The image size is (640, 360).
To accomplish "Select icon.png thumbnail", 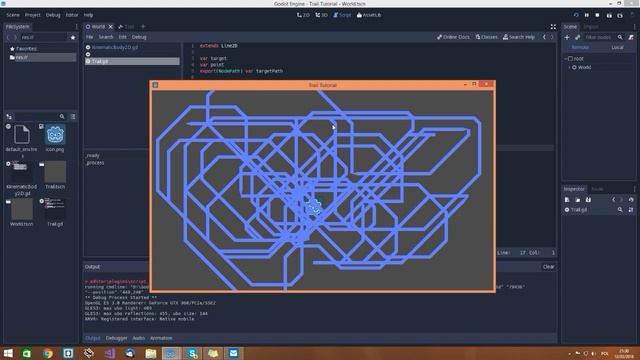I will [55, 138].
